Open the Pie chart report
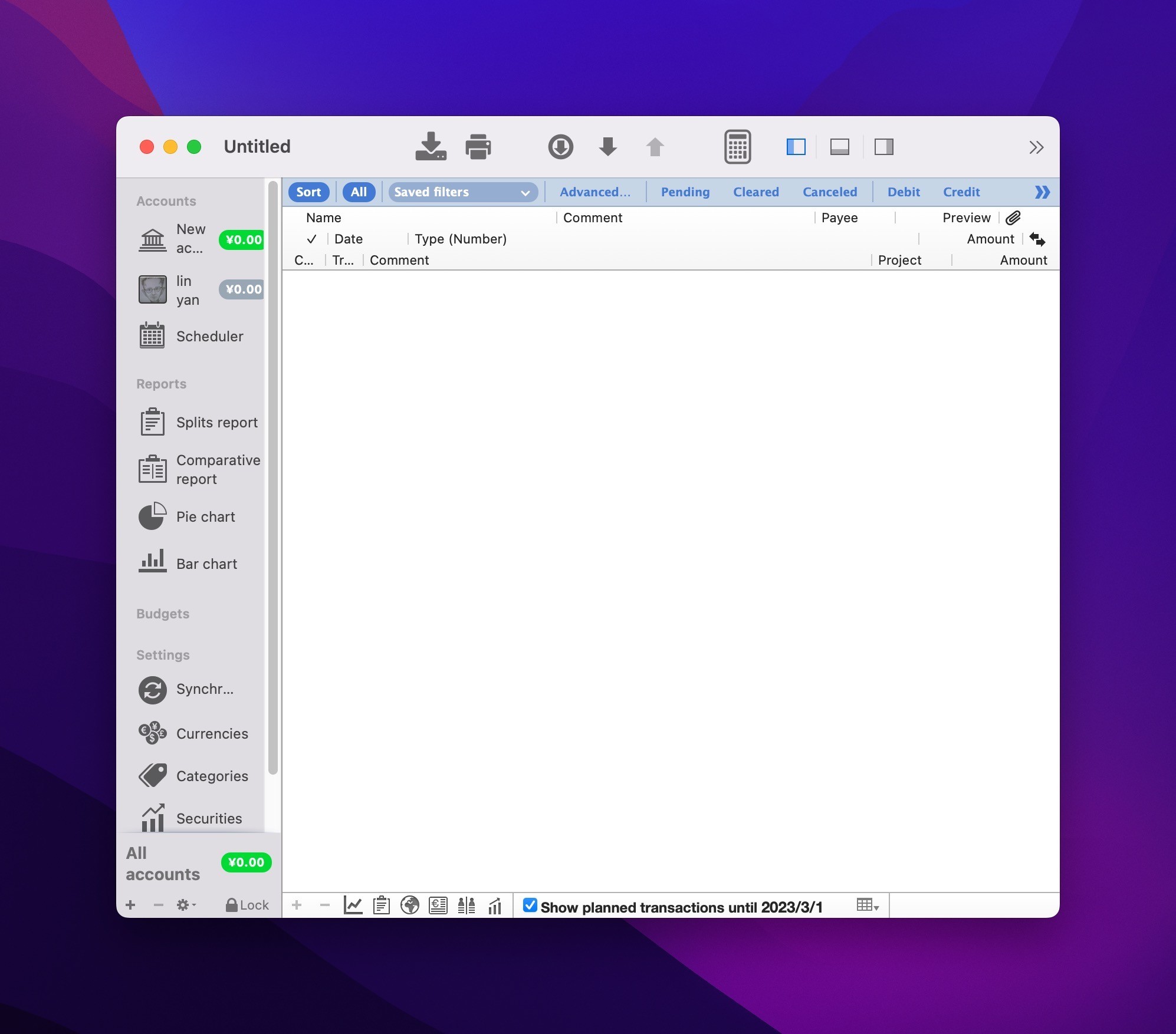The image size is (1176, 1034). [x=205, y=517]
